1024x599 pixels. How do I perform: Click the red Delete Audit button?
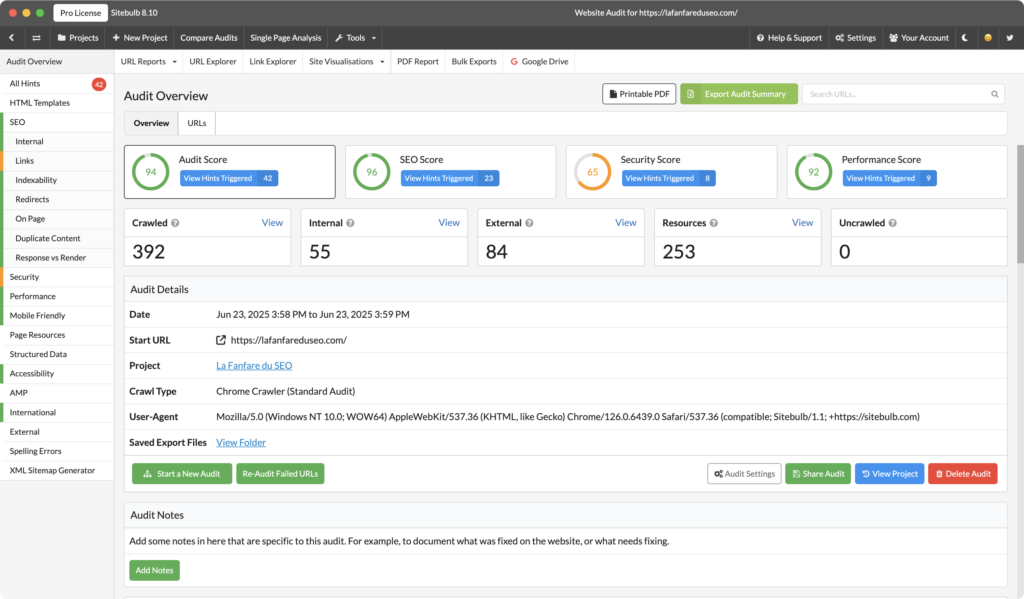click(x=962, y=474)
